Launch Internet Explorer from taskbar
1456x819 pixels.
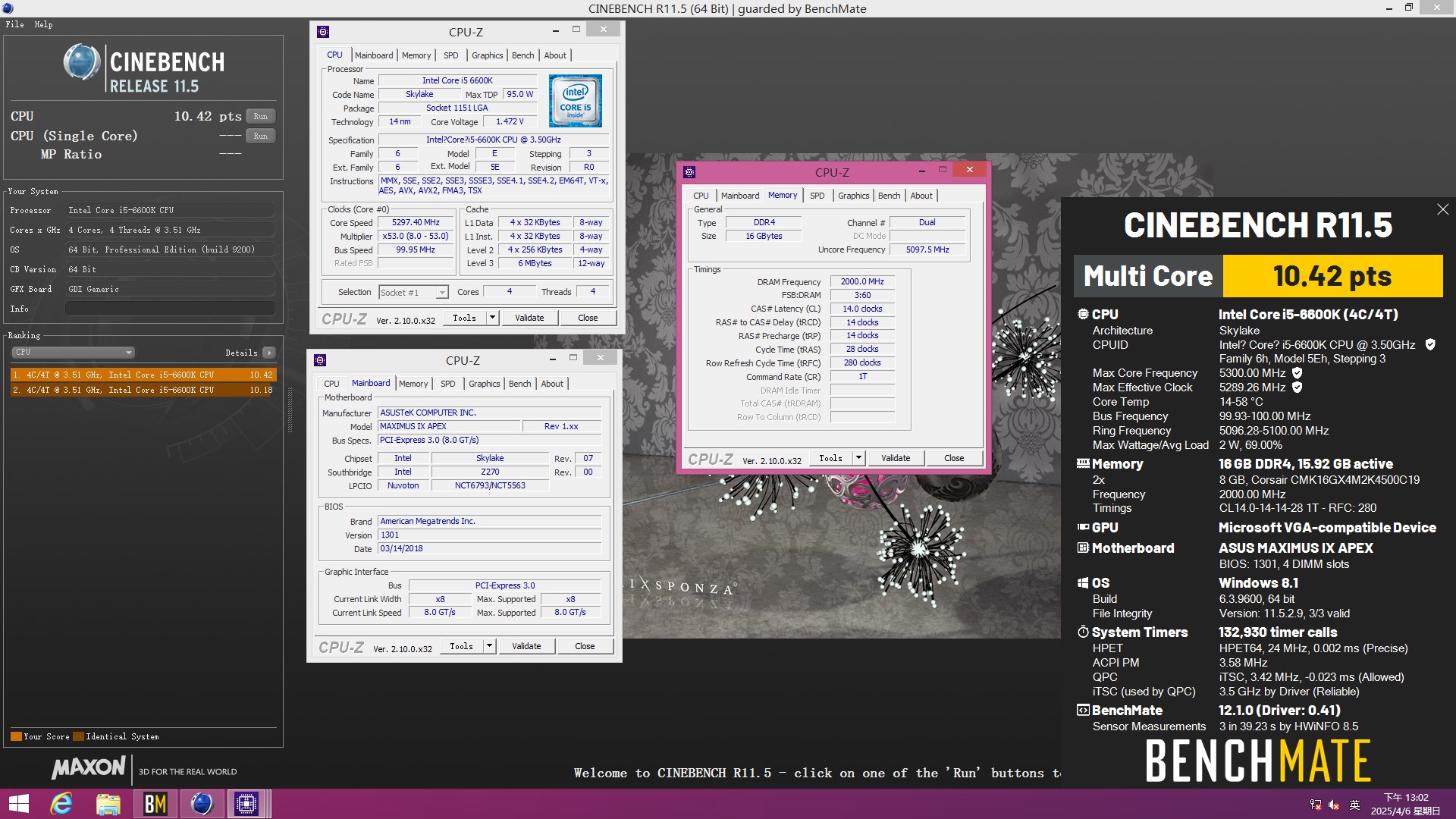pyautogui.click(x=61, y=804)
